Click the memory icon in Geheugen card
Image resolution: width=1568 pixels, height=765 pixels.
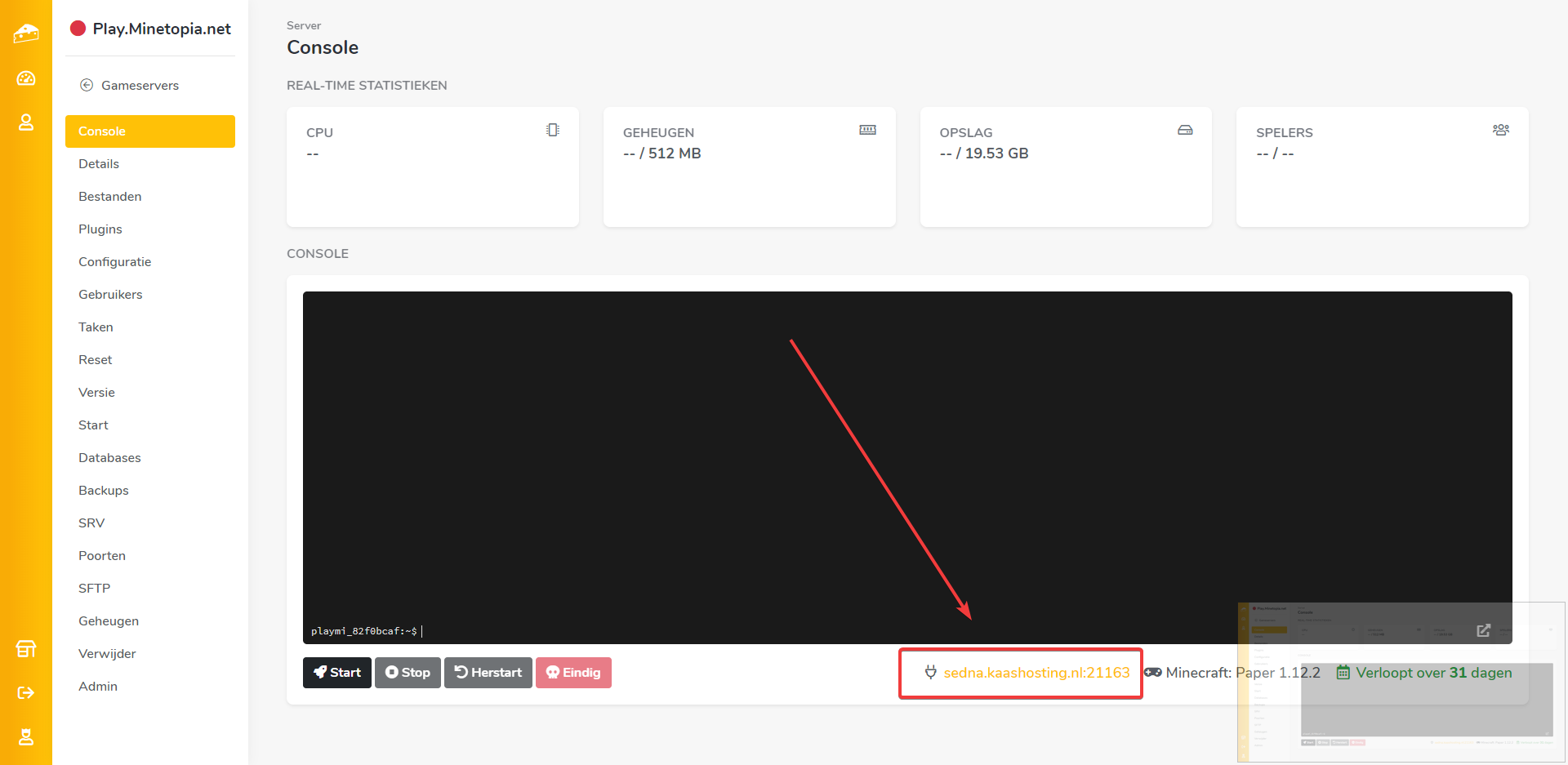(867, 130)
